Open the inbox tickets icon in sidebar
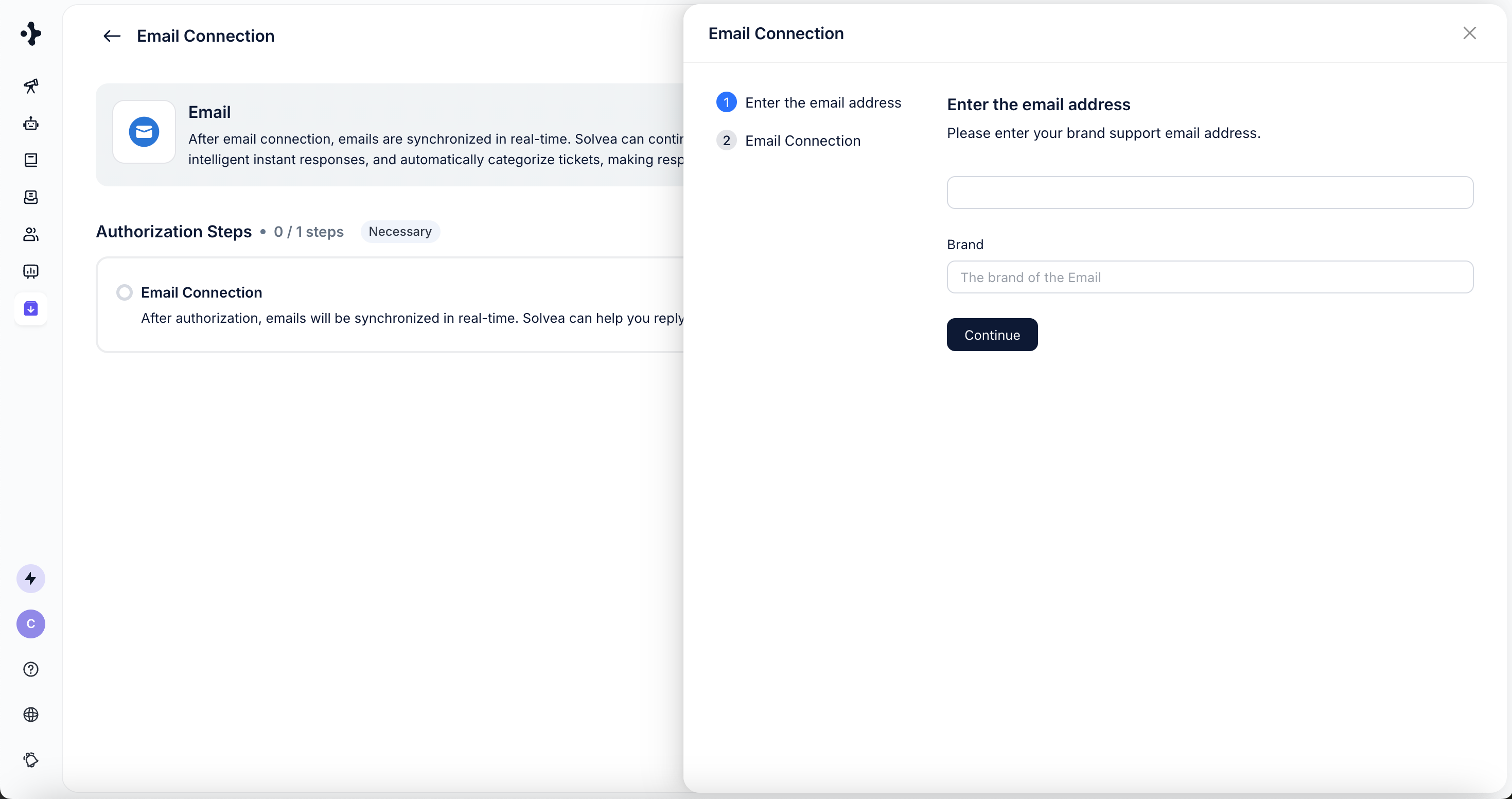1512x799 pixels. 30,197
